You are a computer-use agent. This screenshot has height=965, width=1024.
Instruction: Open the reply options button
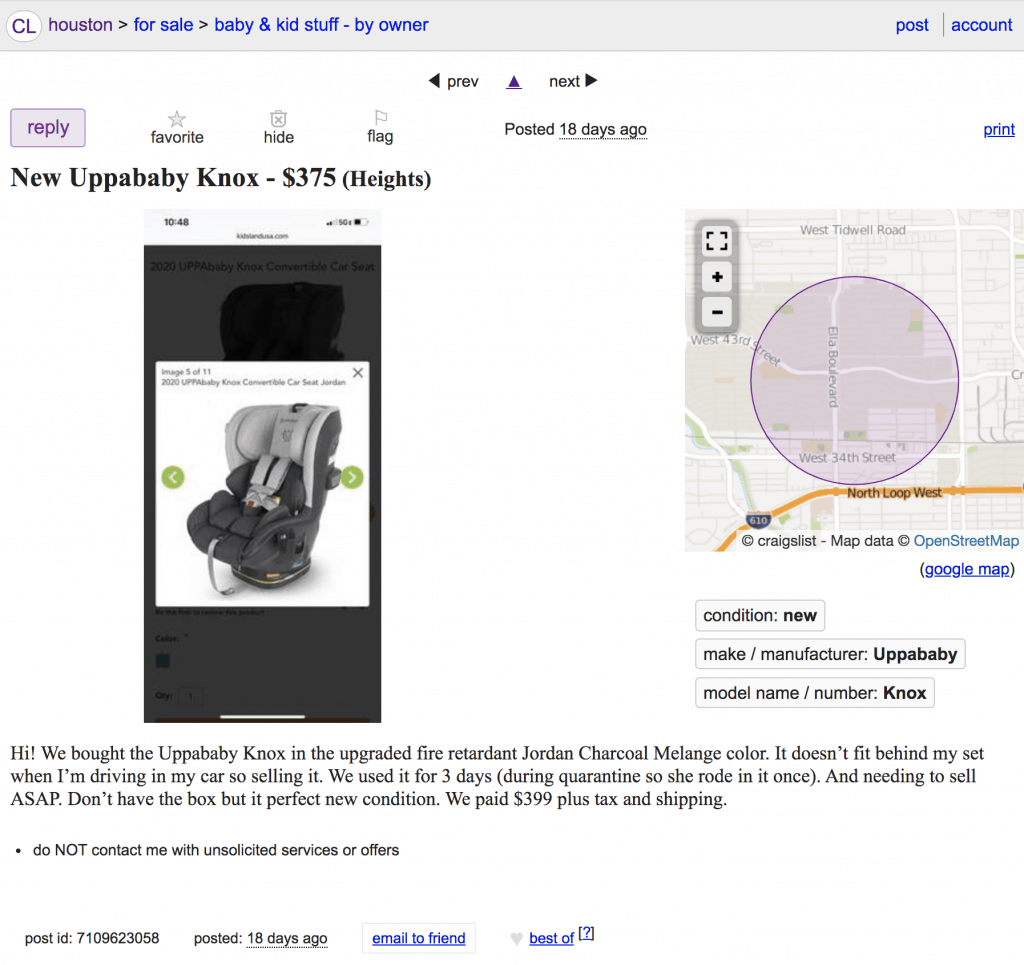point(48,128)
